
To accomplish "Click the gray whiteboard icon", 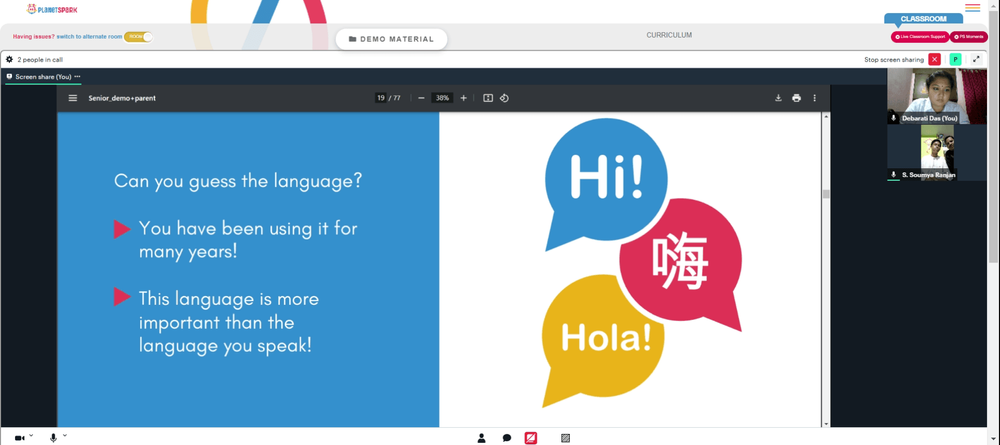I will [x=565, y=438].
